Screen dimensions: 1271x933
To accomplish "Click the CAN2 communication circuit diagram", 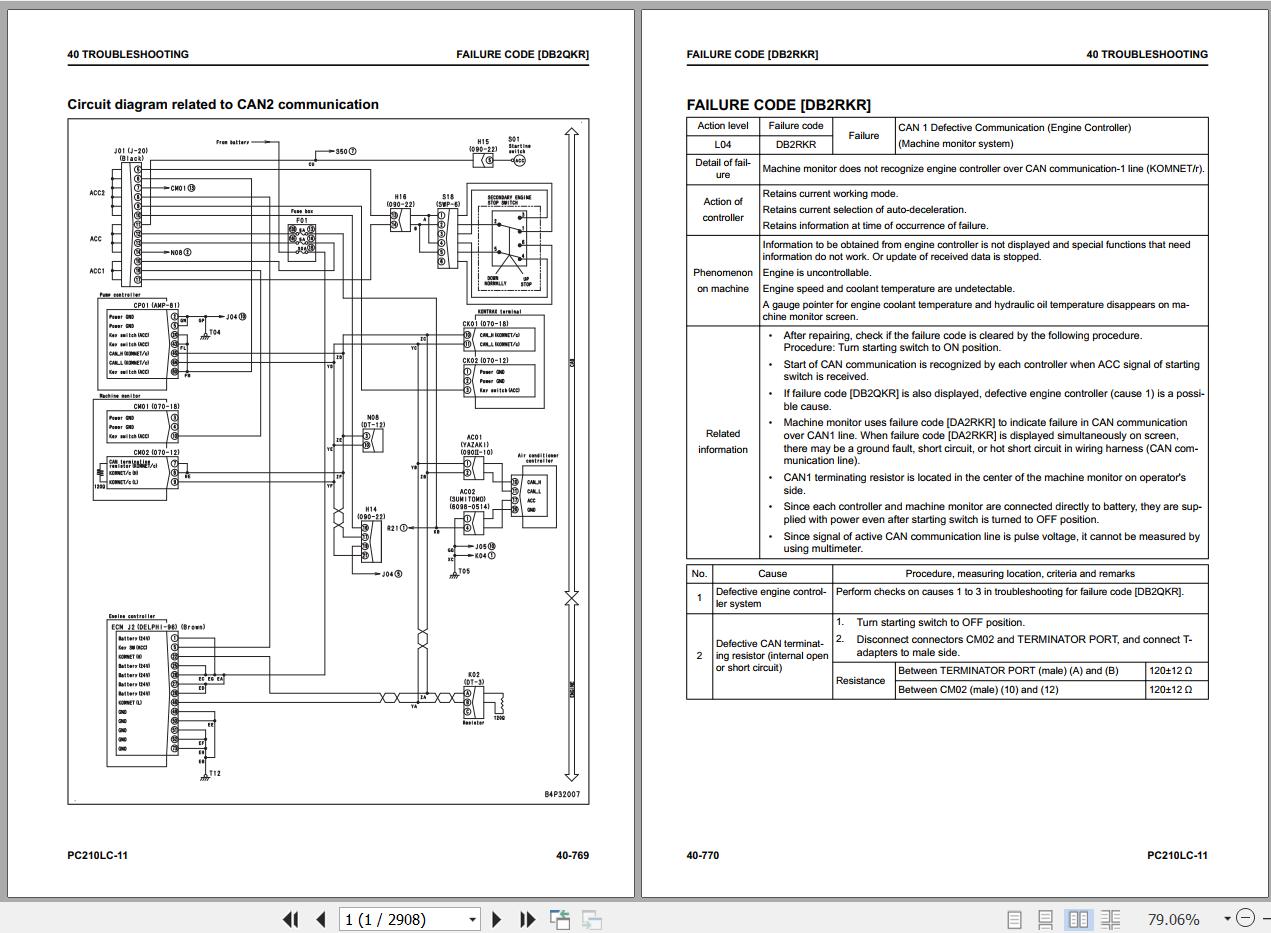I will (328, 460).
